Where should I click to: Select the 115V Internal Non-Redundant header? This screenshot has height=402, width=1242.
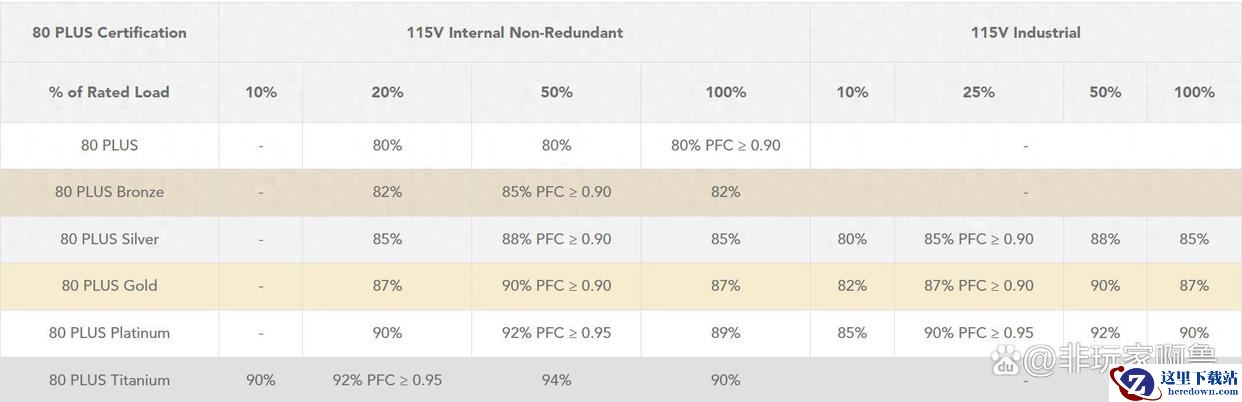click(514, 32)
